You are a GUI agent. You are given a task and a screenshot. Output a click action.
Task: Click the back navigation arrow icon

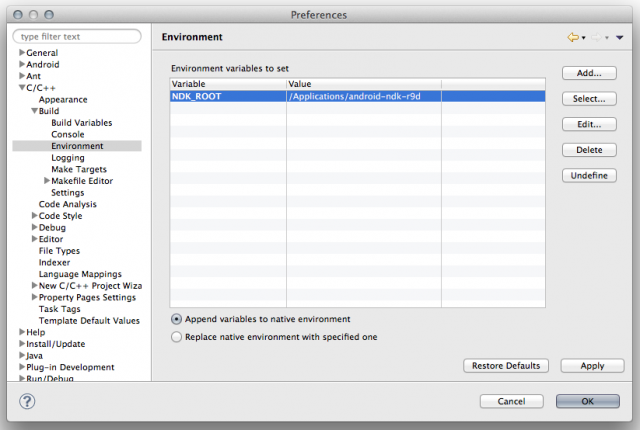(x=572, y=37)
